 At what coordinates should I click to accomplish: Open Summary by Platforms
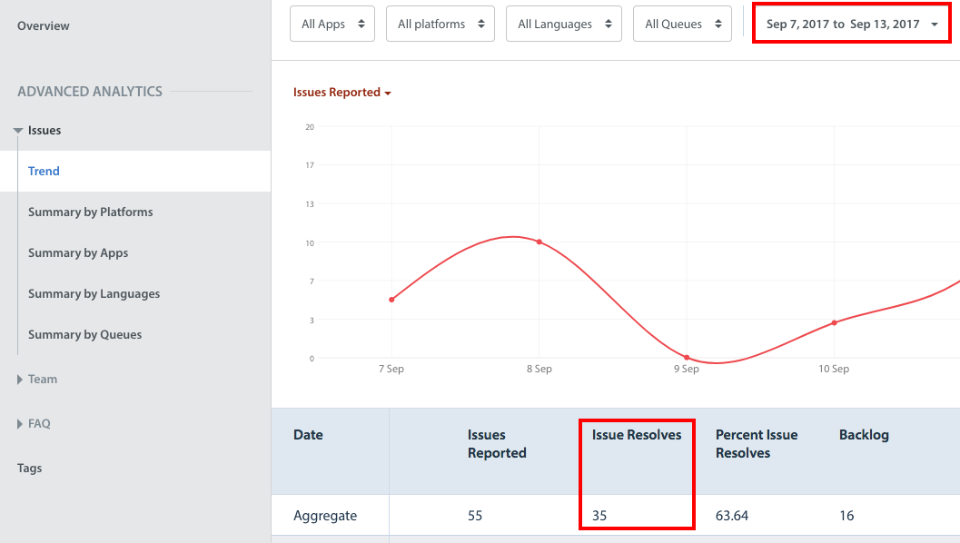click(x=91, y=212)
